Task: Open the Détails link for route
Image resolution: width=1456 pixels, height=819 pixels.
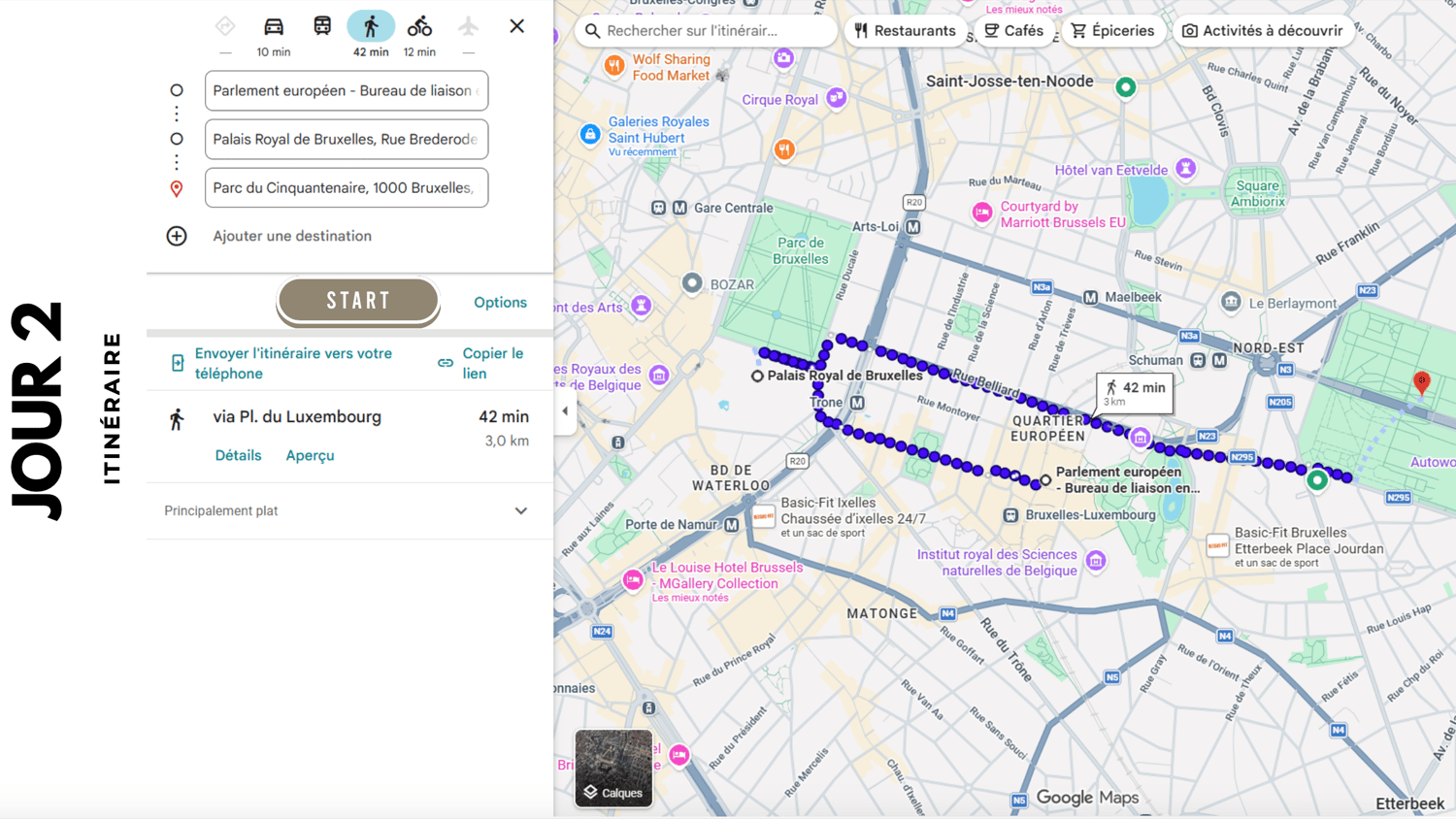Action: 238,455
